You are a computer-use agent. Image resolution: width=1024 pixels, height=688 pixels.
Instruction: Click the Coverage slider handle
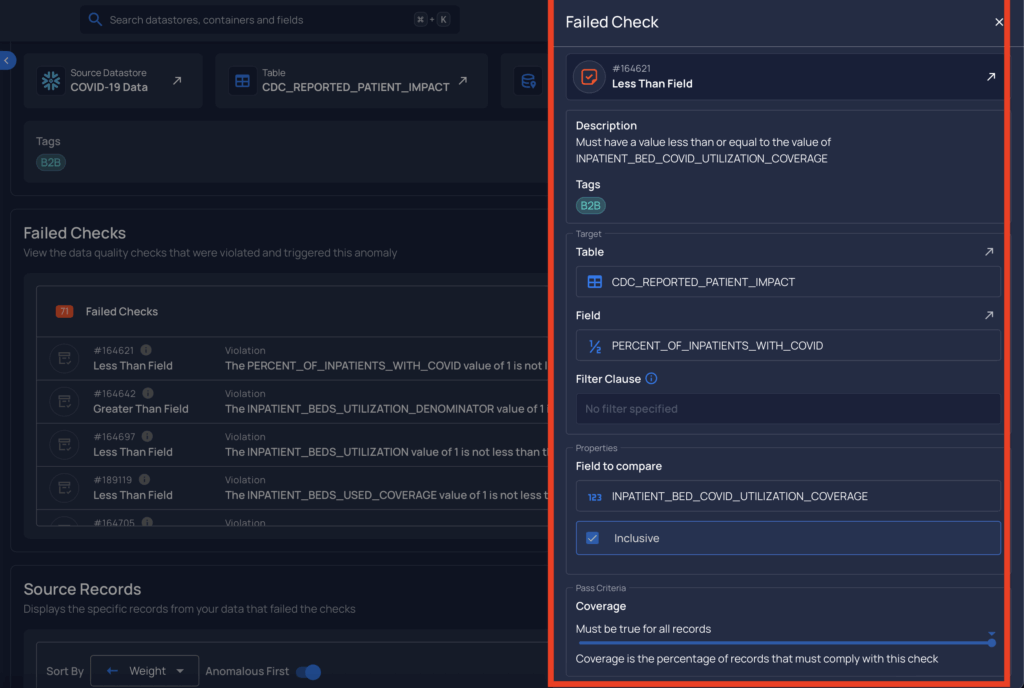click(991, 642)
